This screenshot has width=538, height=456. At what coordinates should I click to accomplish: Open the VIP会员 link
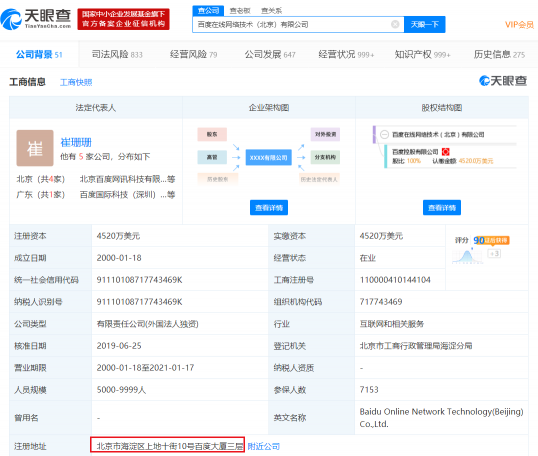pos(519,25)
